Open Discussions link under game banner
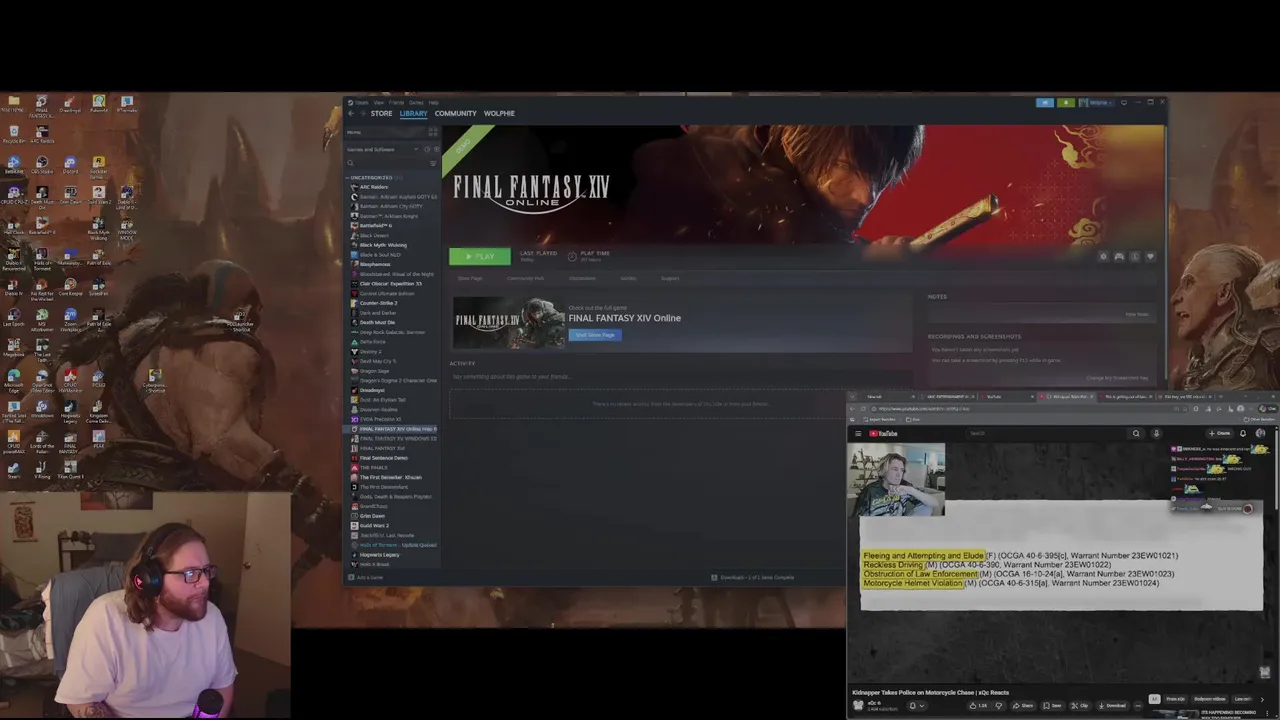Viewport: 1280px width, 720px height. [x=582, y=278]
